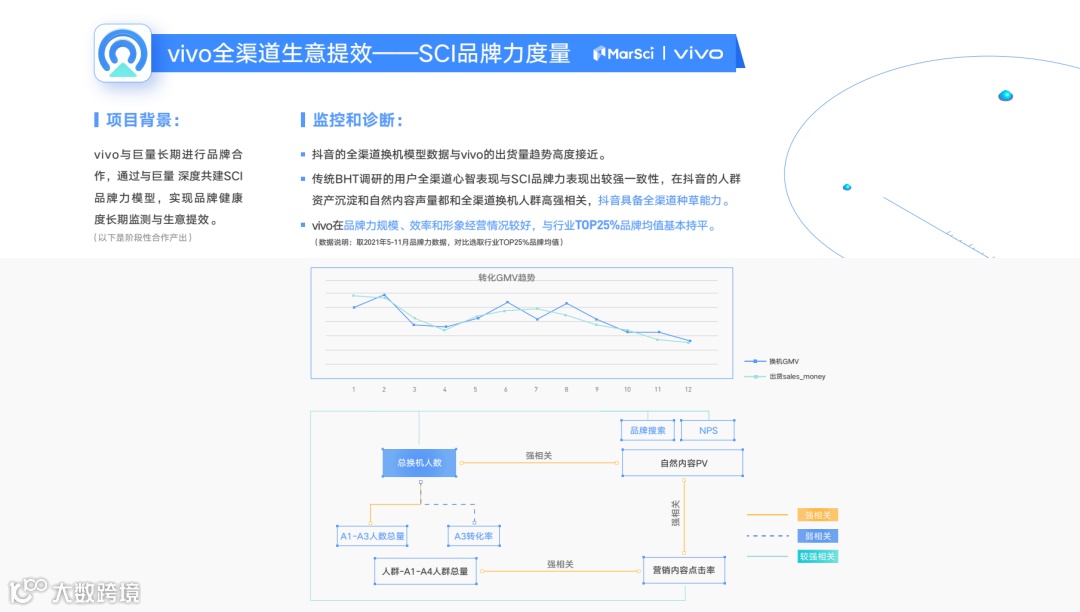The width and height of the screenshot is (1080, 612).
Task: Click the note '(以下是阶段性合作产出)'
Action: pos(143,238)
